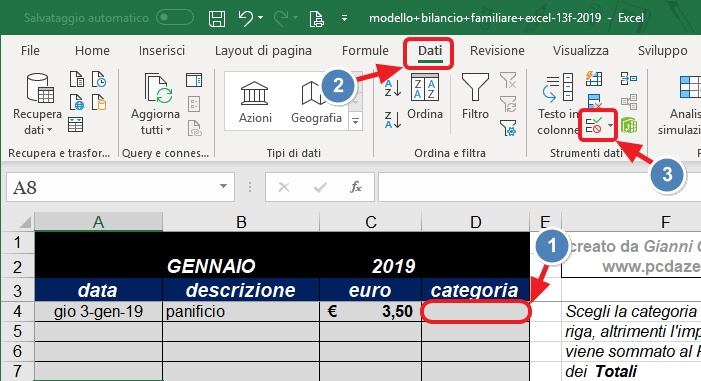Click the data validation icon
701x381 pixels.
(594, 126)
